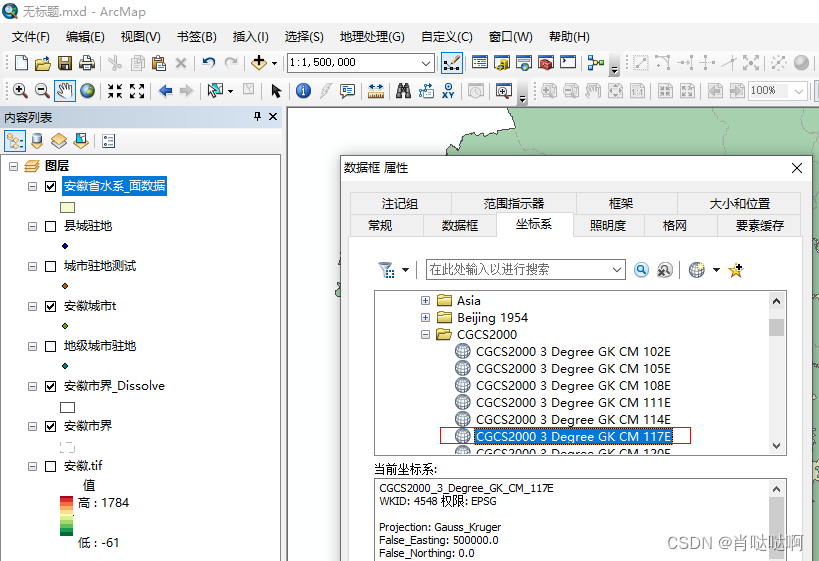Click the 安徽.tif elevation color ramp
Image resolution: width=819 pixels, height=561 pixels.
point(66,516)
